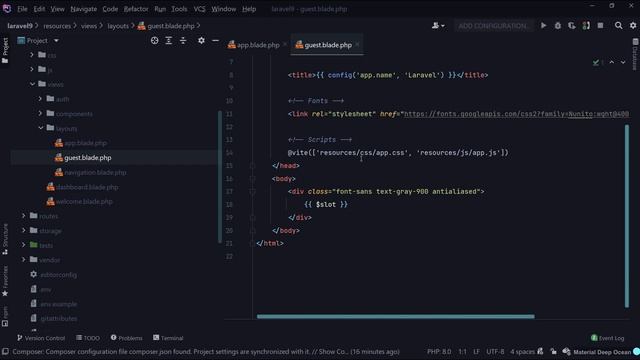This screenshot has height=360, width=640.
Task: Click the teal theme color circle in status bar
Action: click(x=636, y=352)
